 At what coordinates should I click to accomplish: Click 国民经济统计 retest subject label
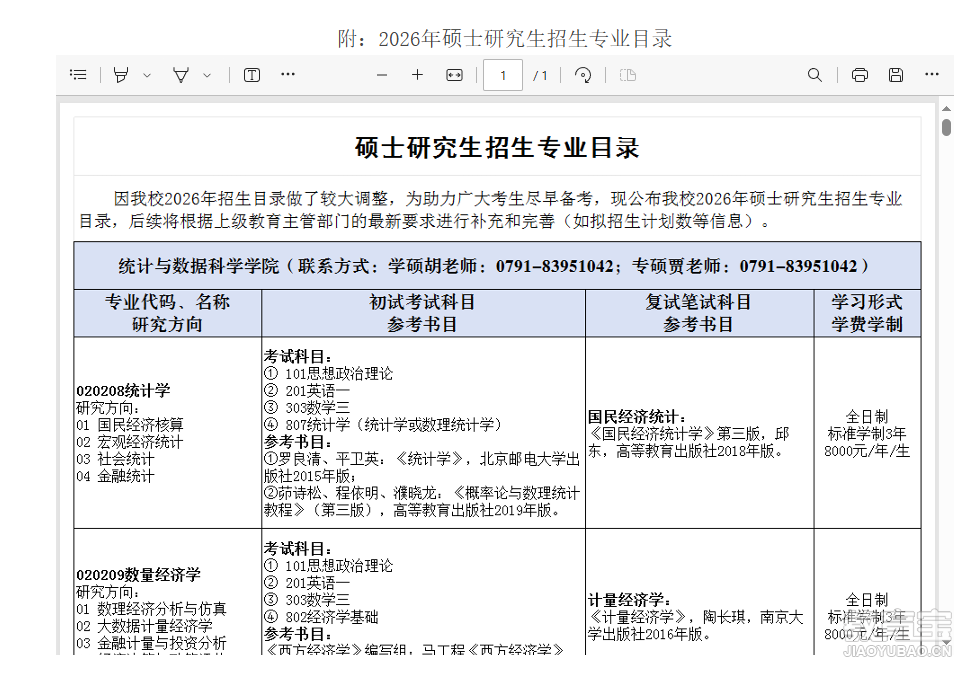(637, 416)
